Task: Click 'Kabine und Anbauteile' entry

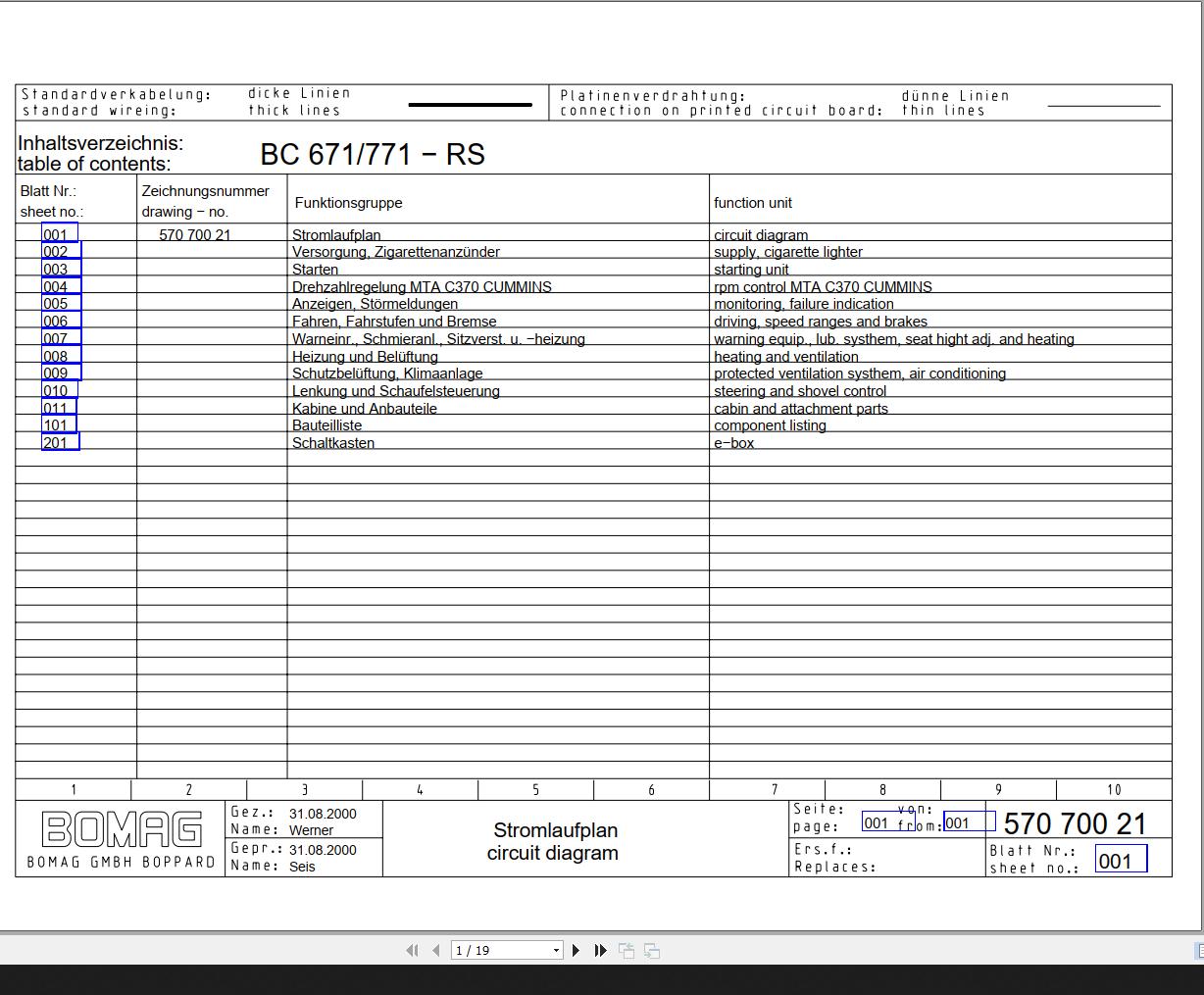Action: coord(365,409)
